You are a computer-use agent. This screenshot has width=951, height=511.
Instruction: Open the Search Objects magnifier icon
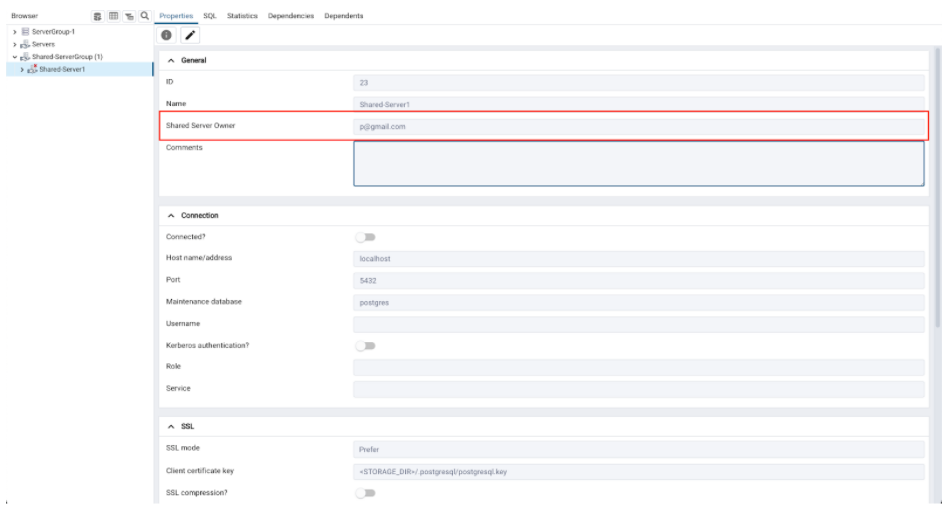coord(145,17)
